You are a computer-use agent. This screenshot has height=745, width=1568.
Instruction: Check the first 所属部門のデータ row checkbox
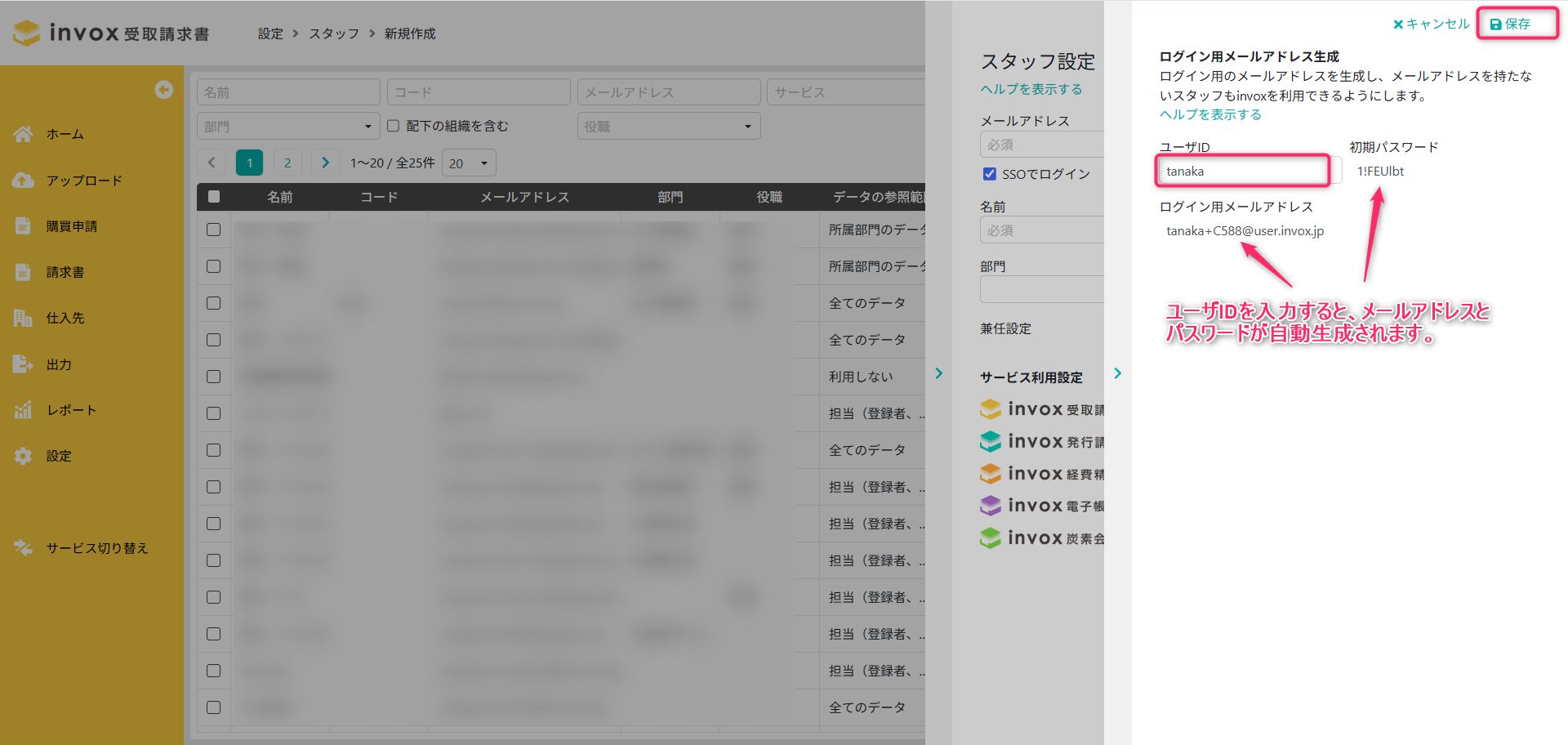[214, 230]
